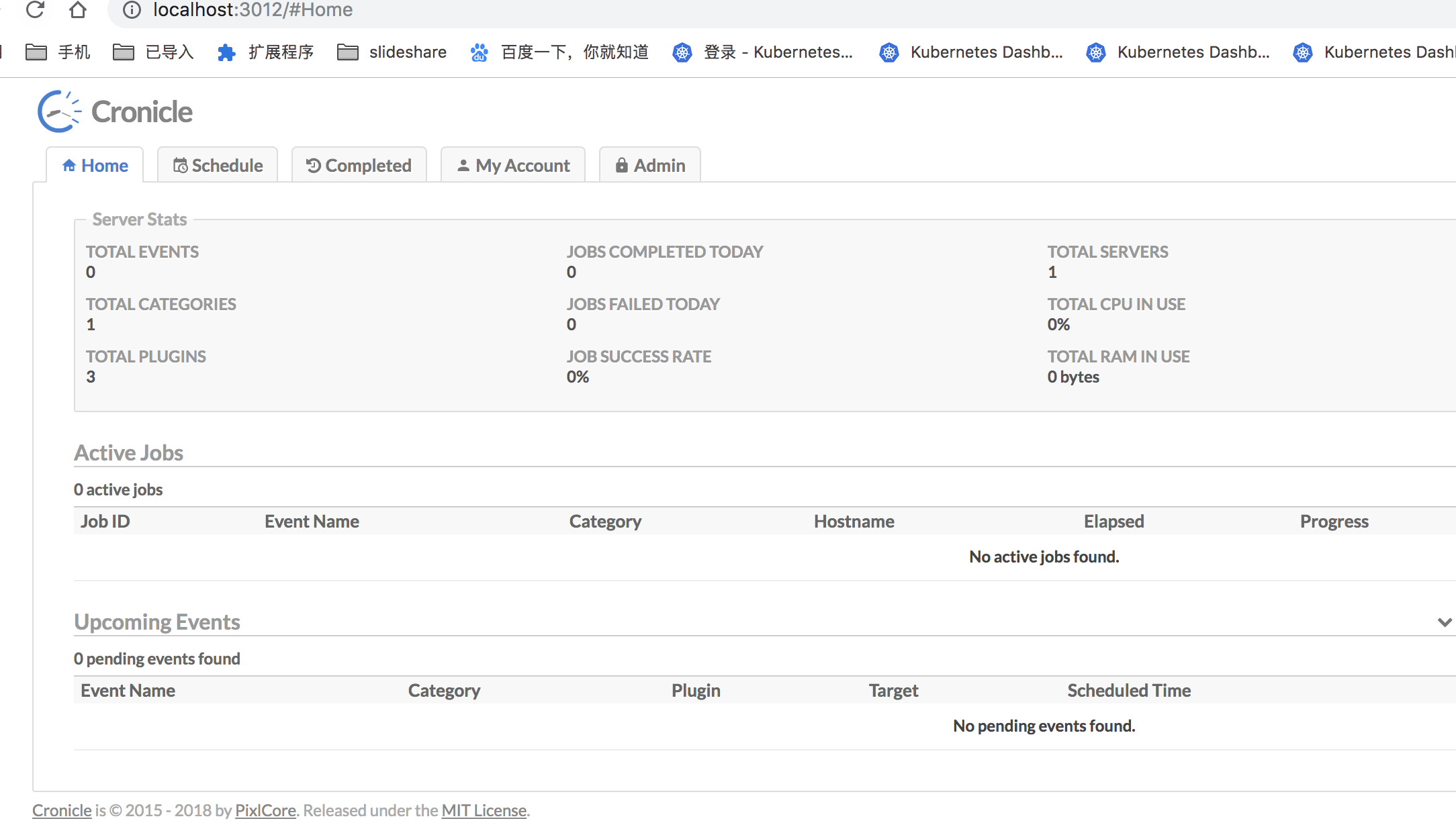This screenshot has height=827, width=1456.
Task: Click the Elapsed column header
Action: pos(1114,522)
